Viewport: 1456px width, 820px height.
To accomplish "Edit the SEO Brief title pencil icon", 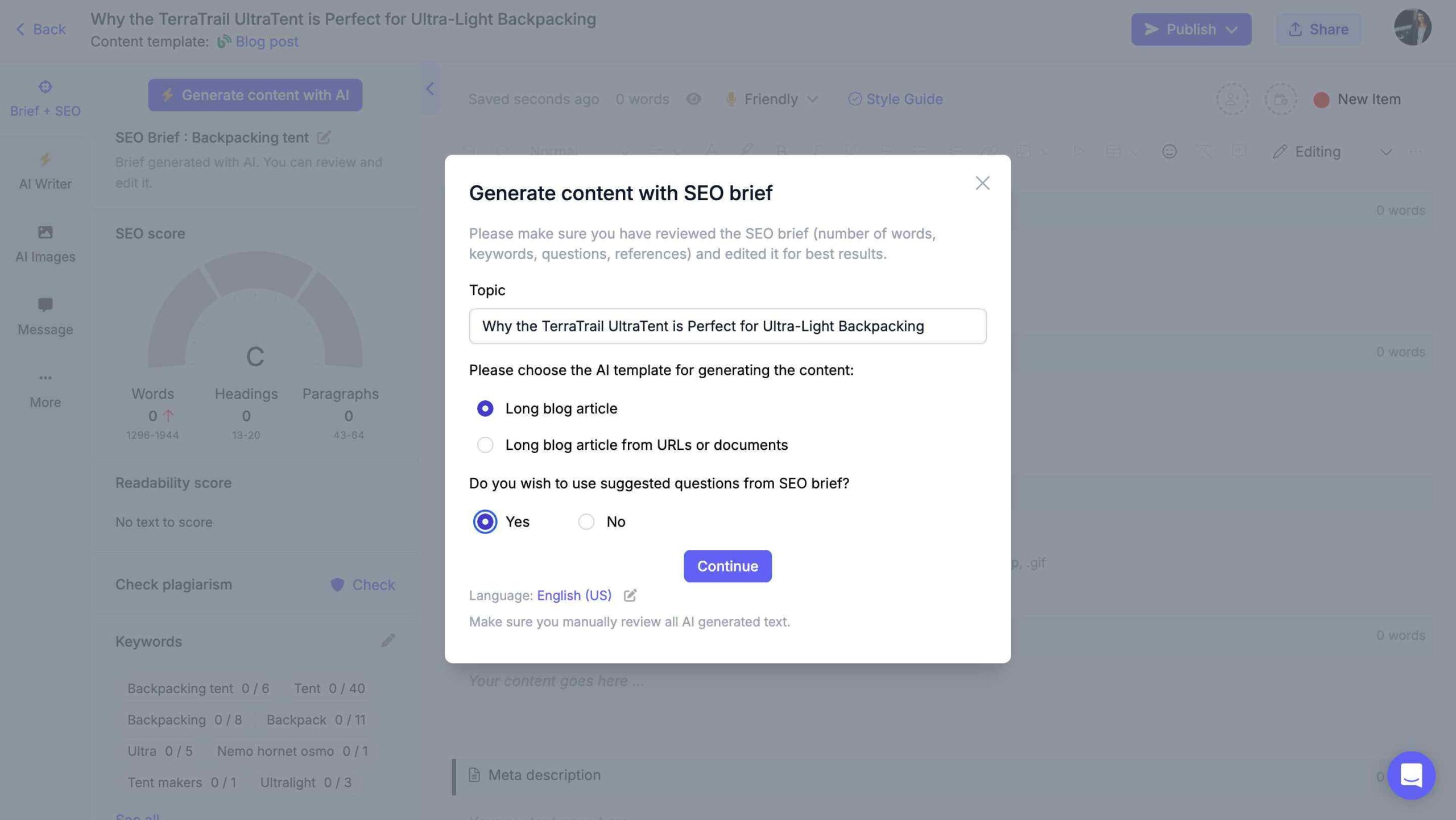I will [x=324, y=137].
